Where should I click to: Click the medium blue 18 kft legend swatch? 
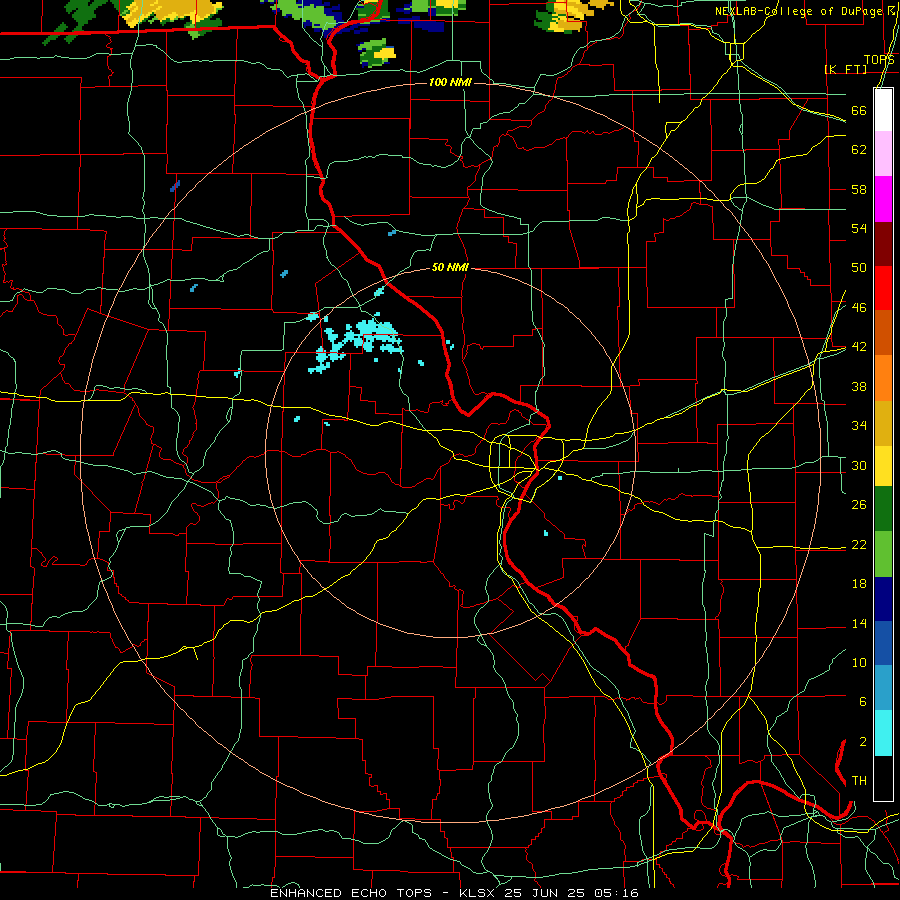(x=883, y=643)
